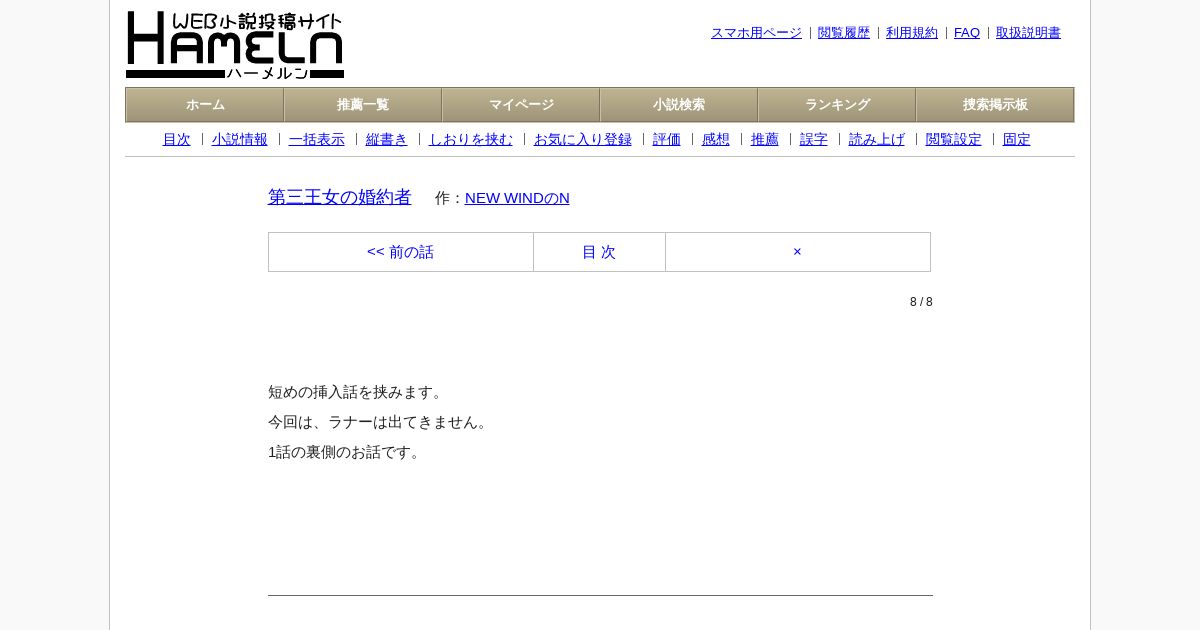Click the 8 / 8 page counter
This screenshot has width=1200, height=630.
[x=921, y=302]
